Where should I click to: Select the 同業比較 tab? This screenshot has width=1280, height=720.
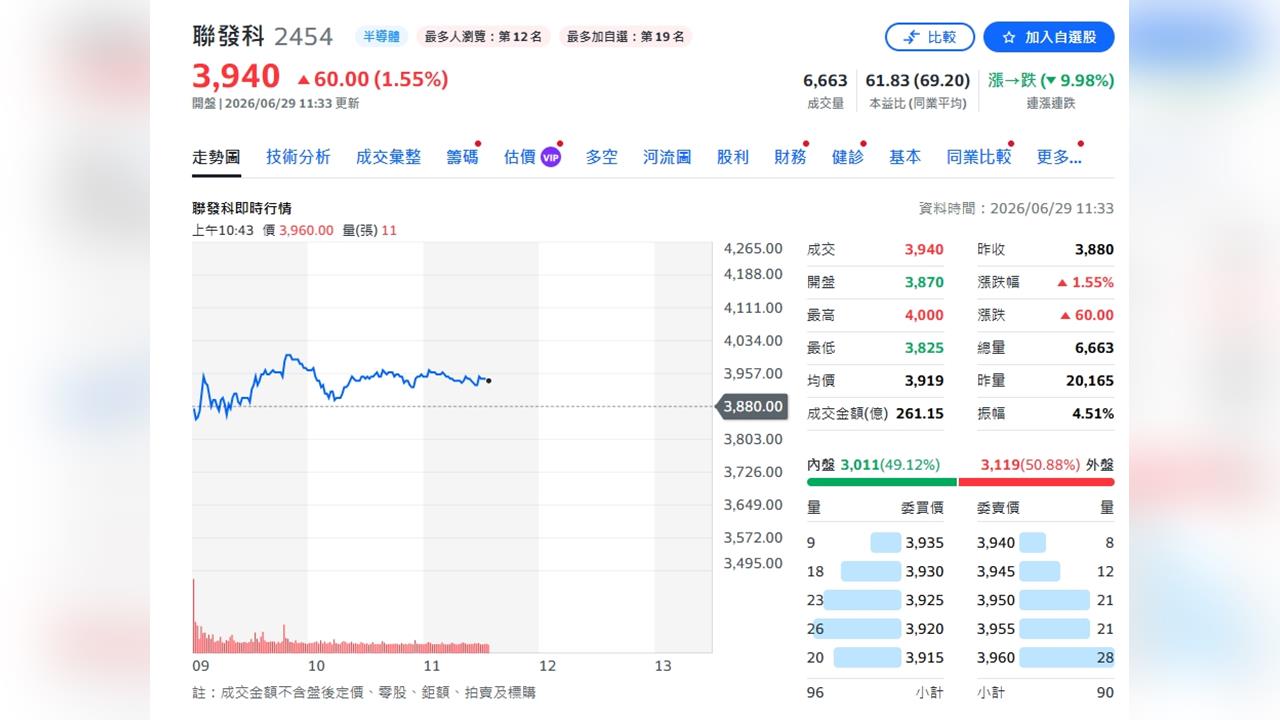[978, 157]
